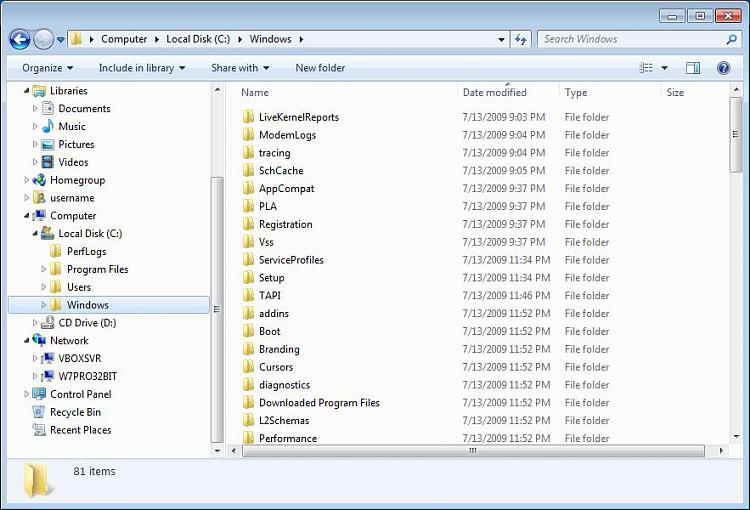
Task: Click the file list scroll up arrow
Action: click(736, 90)
